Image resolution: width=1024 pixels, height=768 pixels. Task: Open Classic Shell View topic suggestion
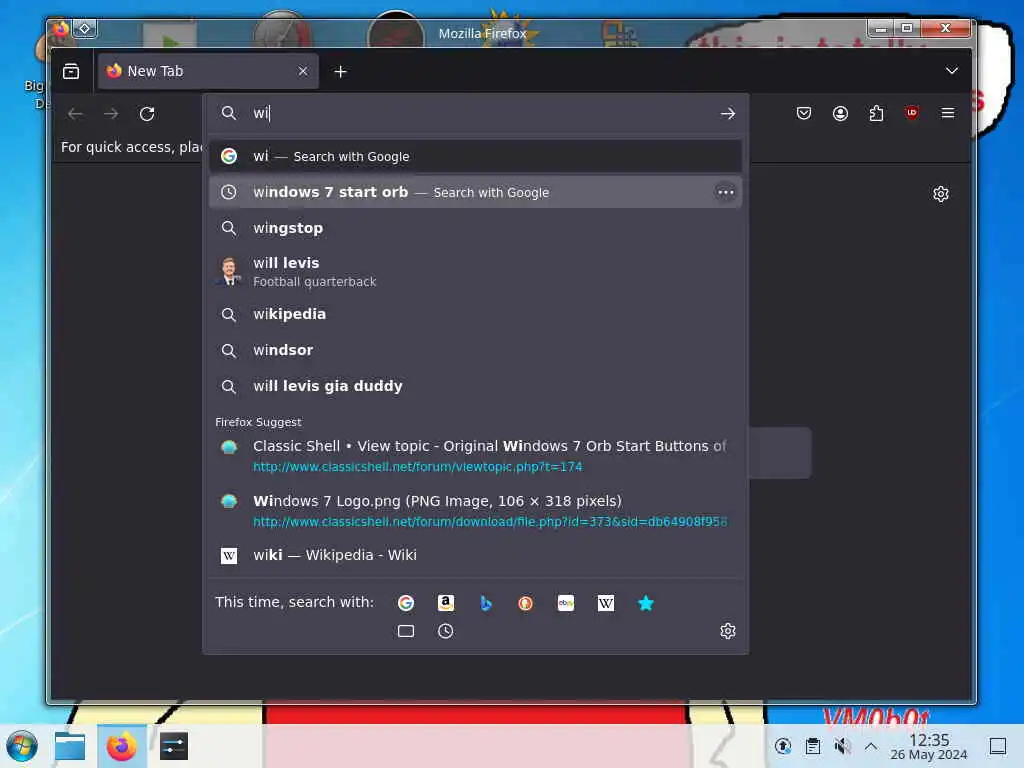pos(475,455)
